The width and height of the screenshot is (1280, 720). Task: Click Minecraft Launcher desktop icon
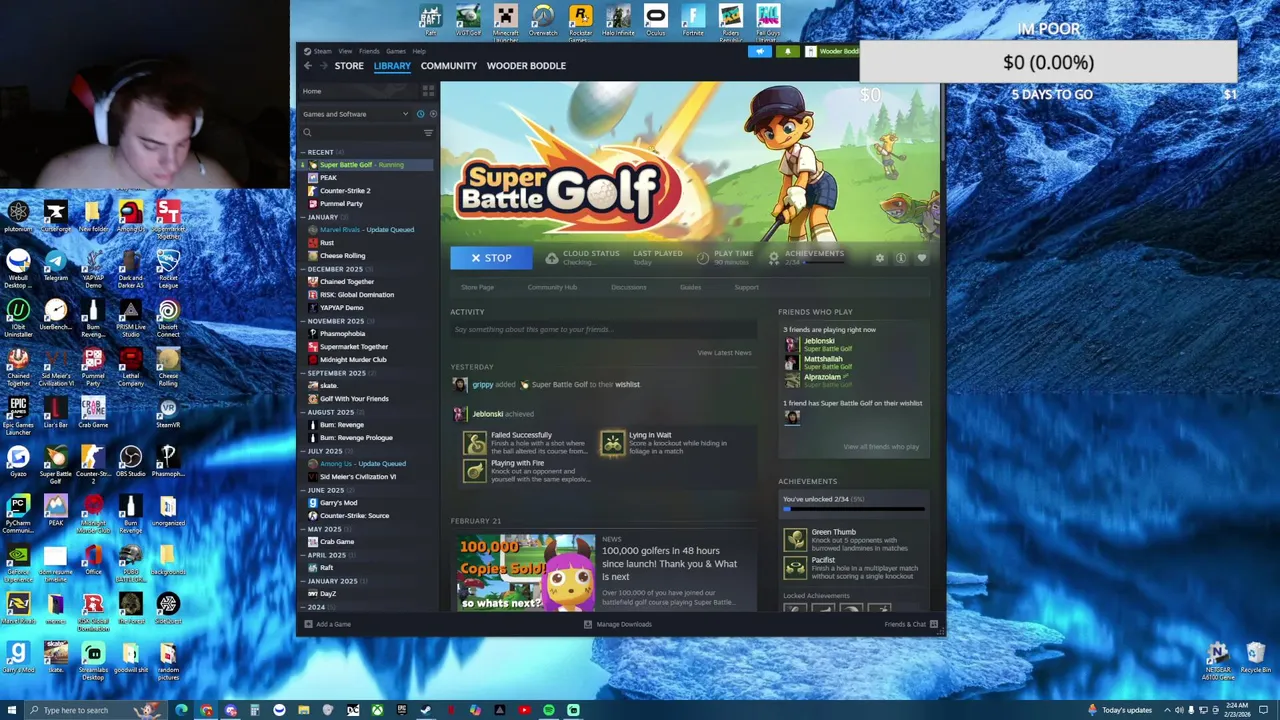pos(506,22)
